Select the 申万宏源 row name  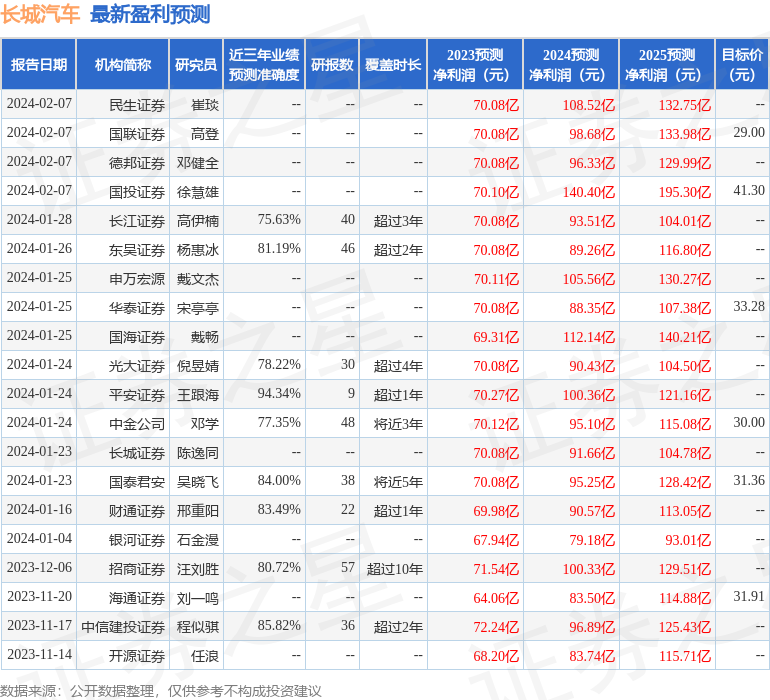137,279
